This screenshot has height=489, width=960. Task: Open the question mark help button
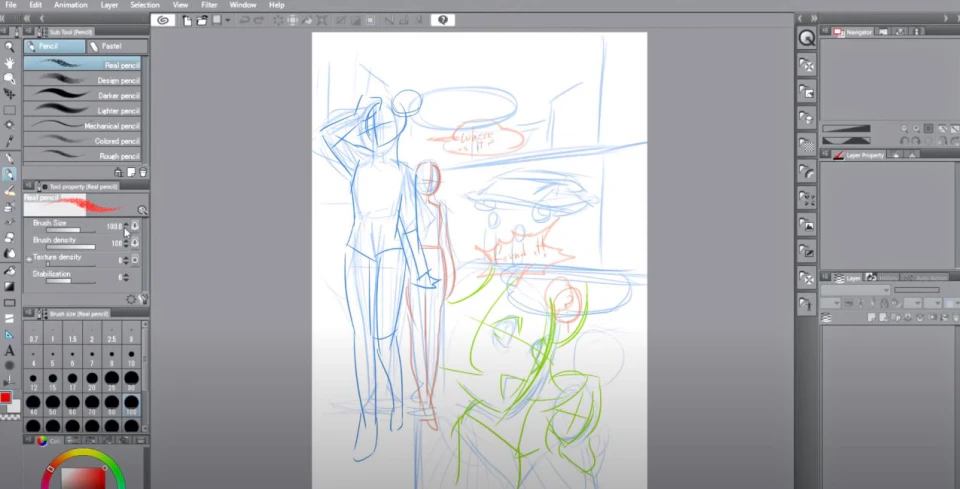click(443, 20)
